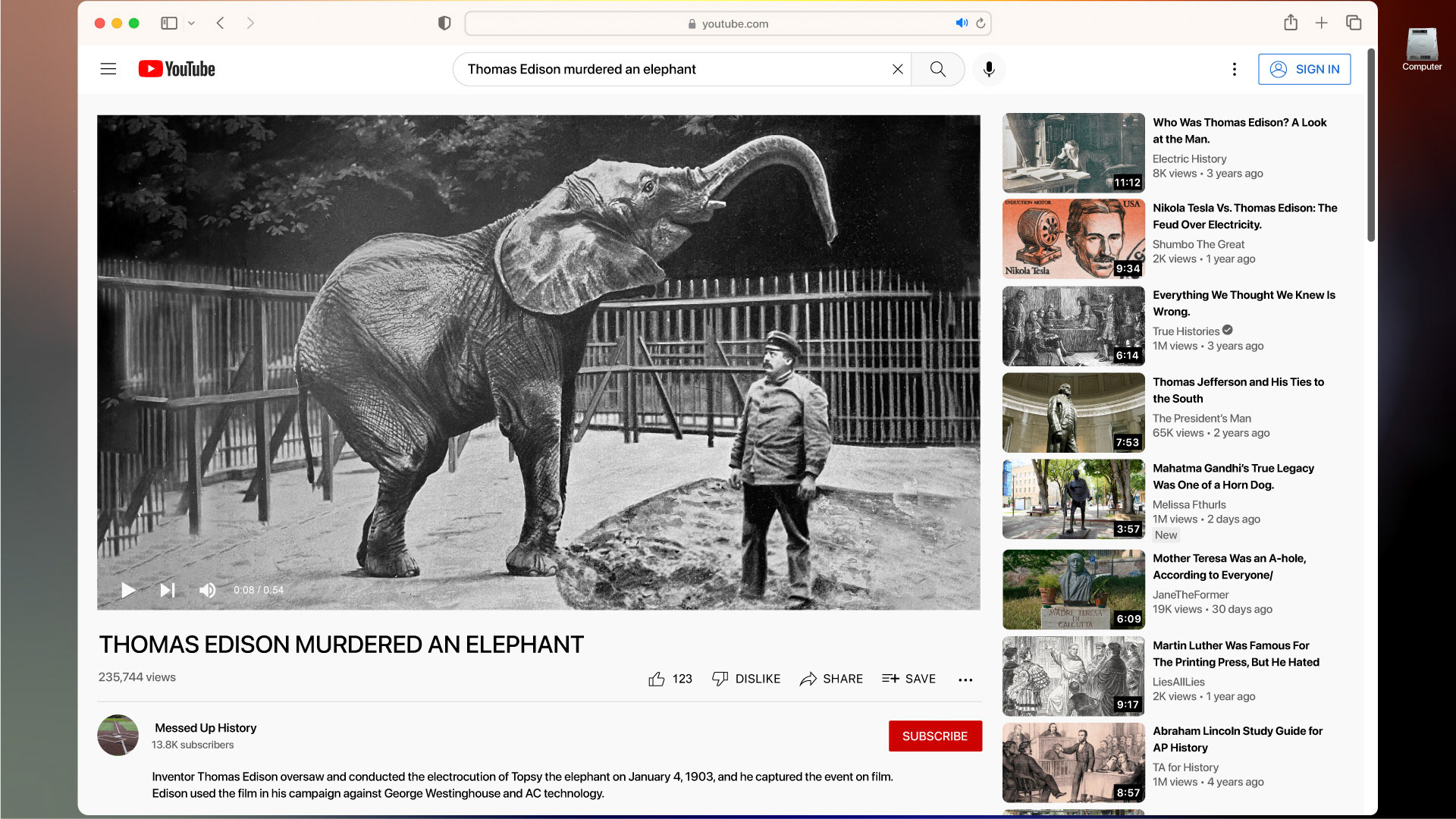Save video to a playlist

[908, 679]
